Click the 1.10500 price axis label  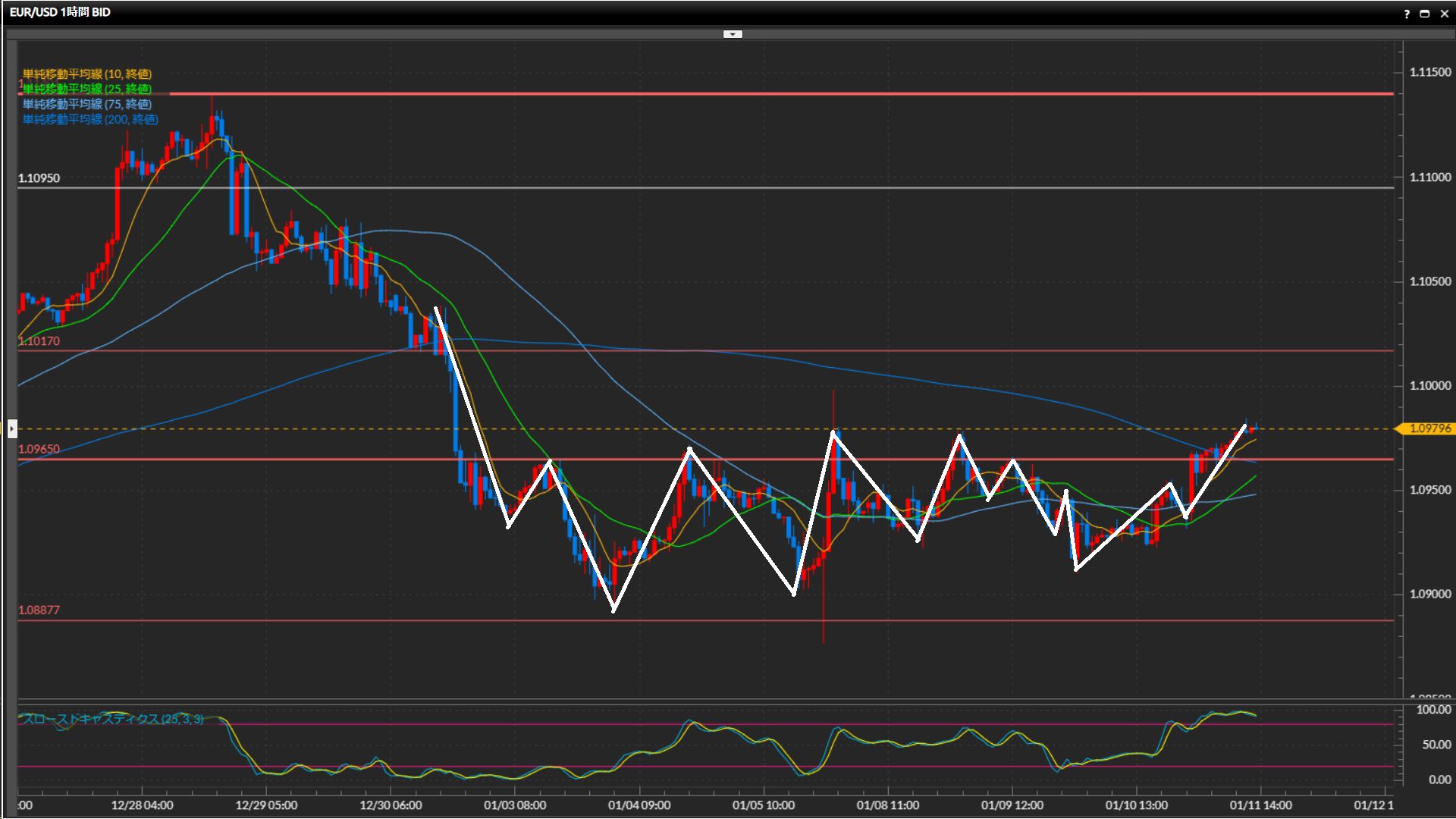pos(1429,281)
